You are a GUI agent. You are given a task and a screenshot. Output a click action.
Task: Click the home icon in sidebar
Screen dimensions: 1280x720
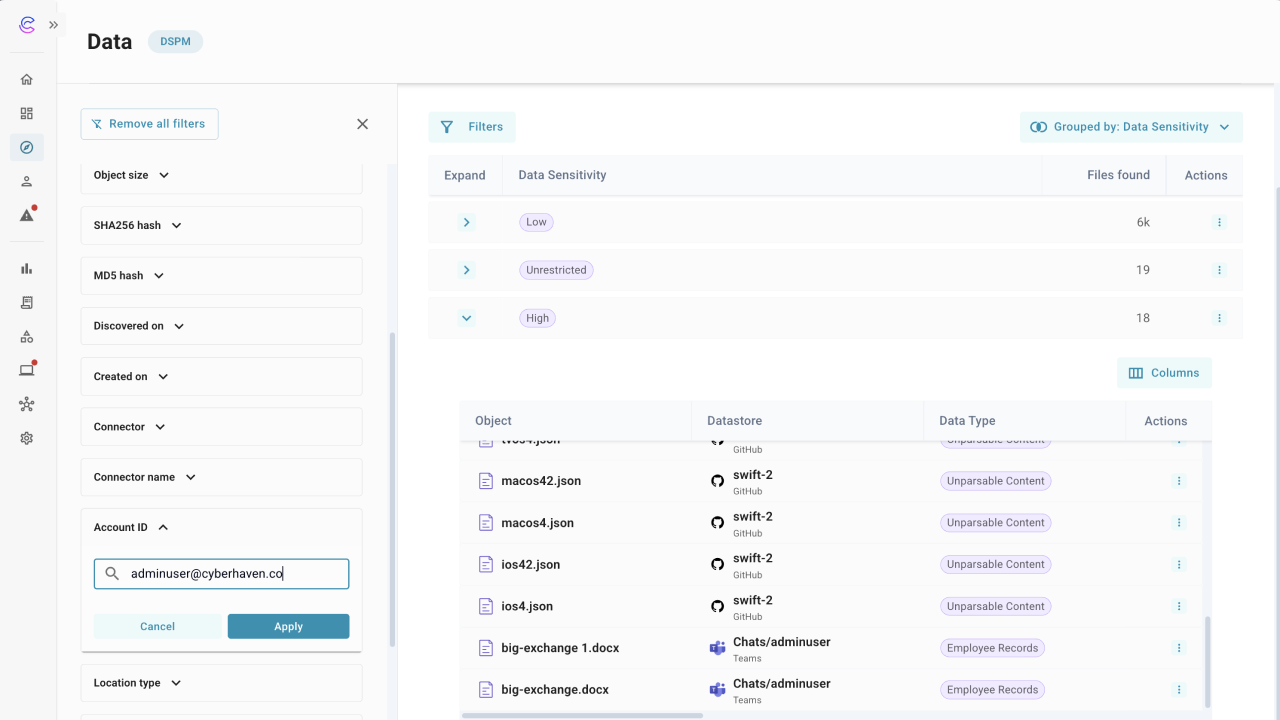27,80
